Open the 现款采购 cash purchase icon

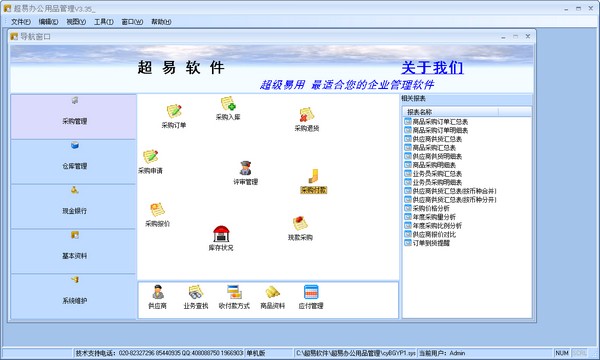coord(300,228)
